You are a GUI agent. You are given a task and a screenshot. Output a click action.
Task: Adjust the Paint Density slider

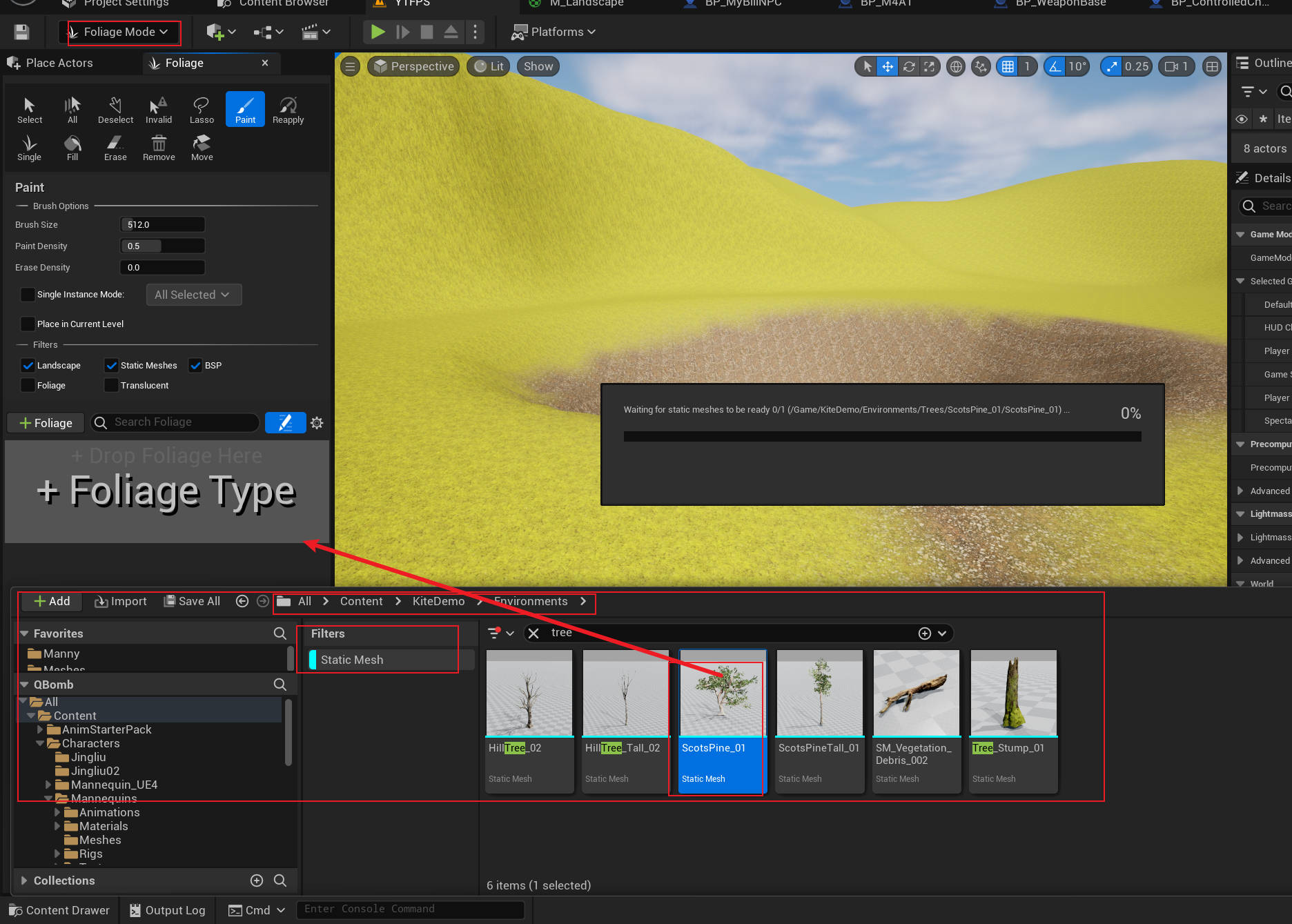click(x=163, y=246)
